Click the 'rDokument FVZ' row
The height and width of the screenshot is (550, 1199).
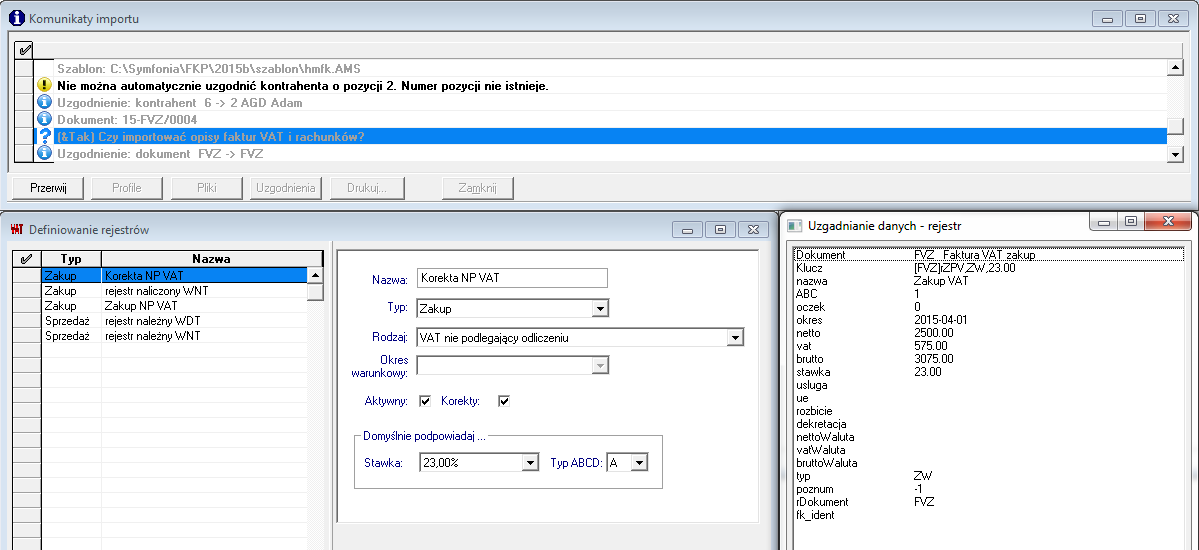tap(989, 502)
